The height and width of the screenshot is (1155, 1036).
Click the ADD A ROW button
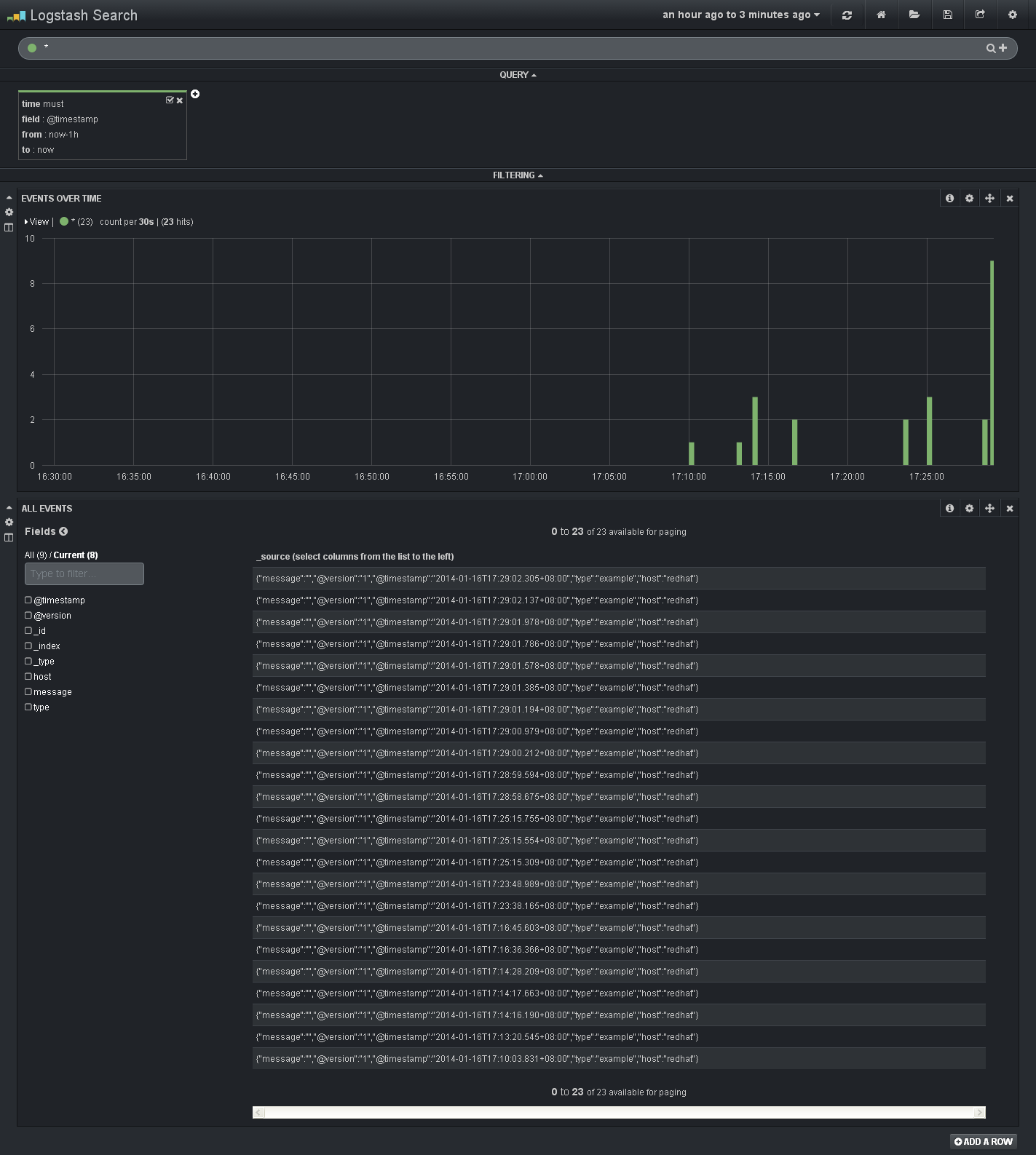(x=984, y=1141)
